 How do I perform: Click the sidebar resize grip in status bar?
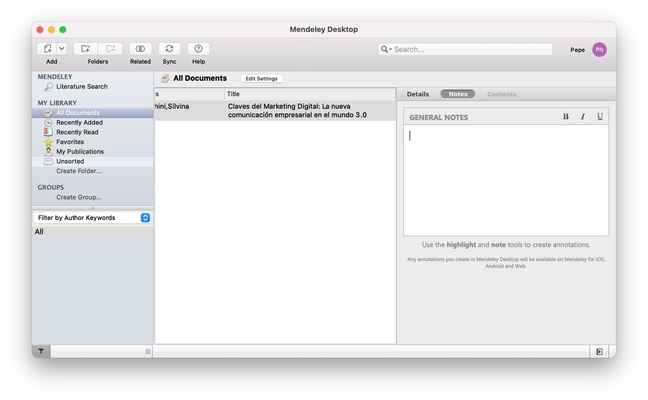[148, 352]
